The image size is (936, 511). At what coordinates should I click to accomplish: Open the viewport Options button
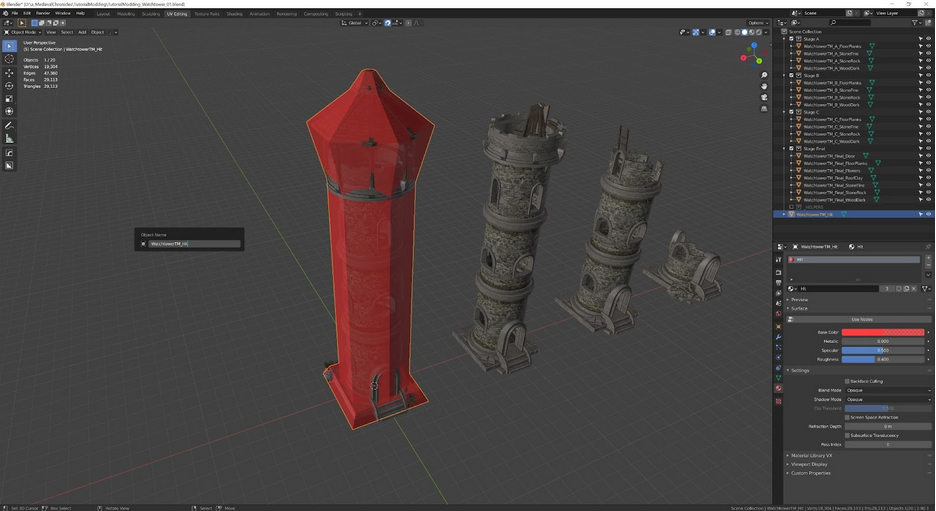coord(758,23)
